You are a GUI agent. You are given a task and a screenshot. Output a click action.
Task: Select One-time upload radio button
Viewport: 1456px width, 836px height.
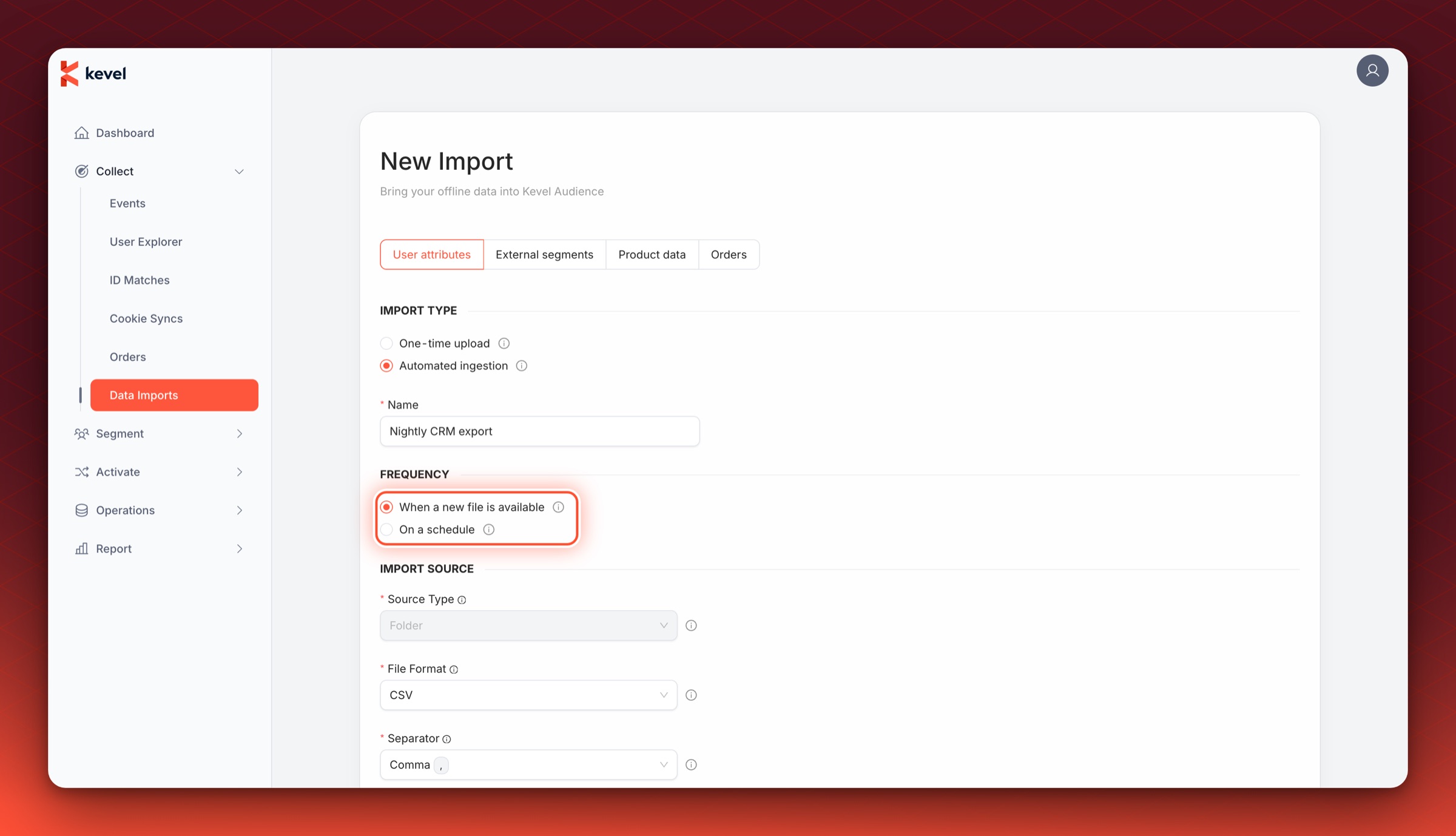click(x=386, y=343)
